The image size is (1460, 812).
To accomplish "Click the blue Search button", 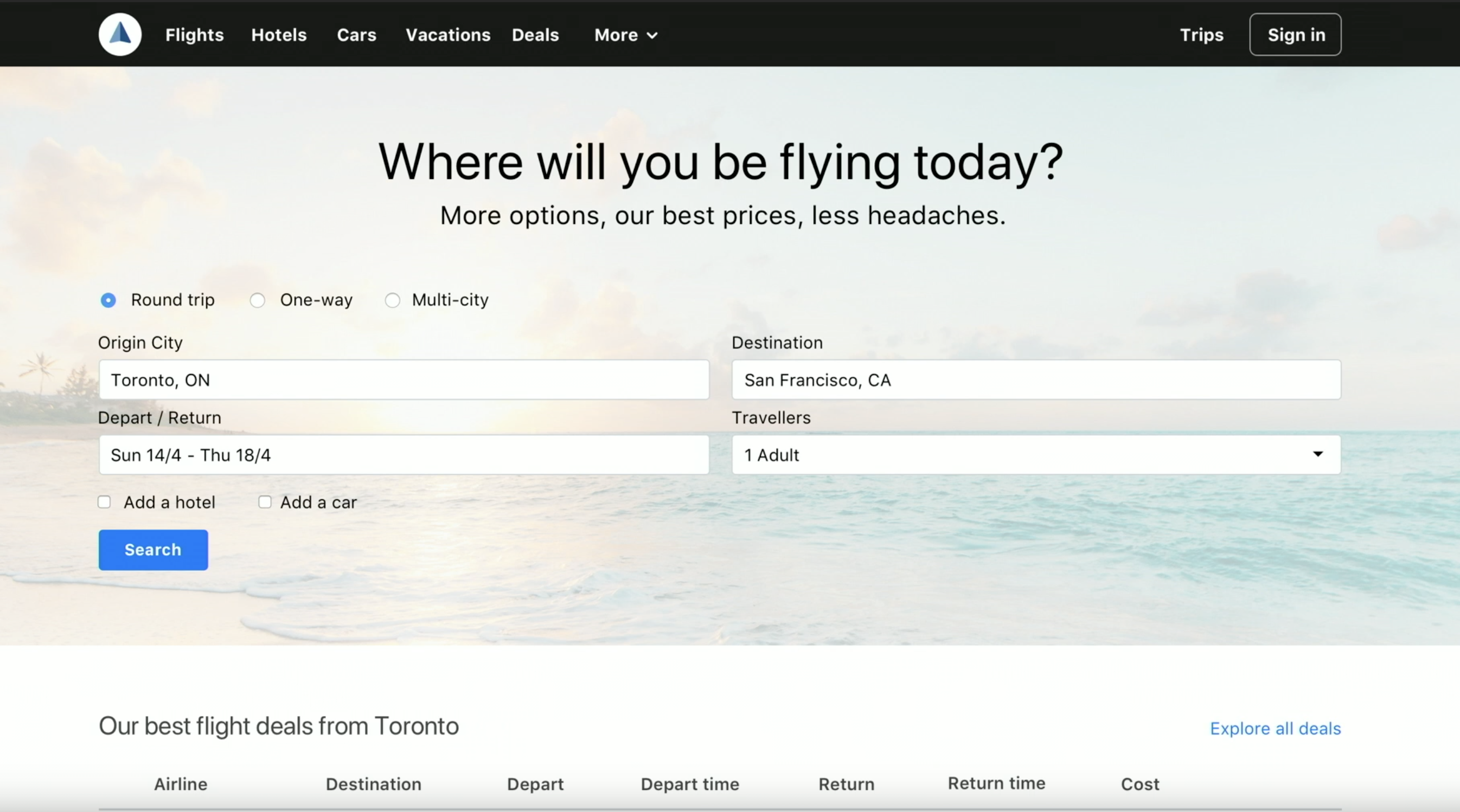I will 153,550.
